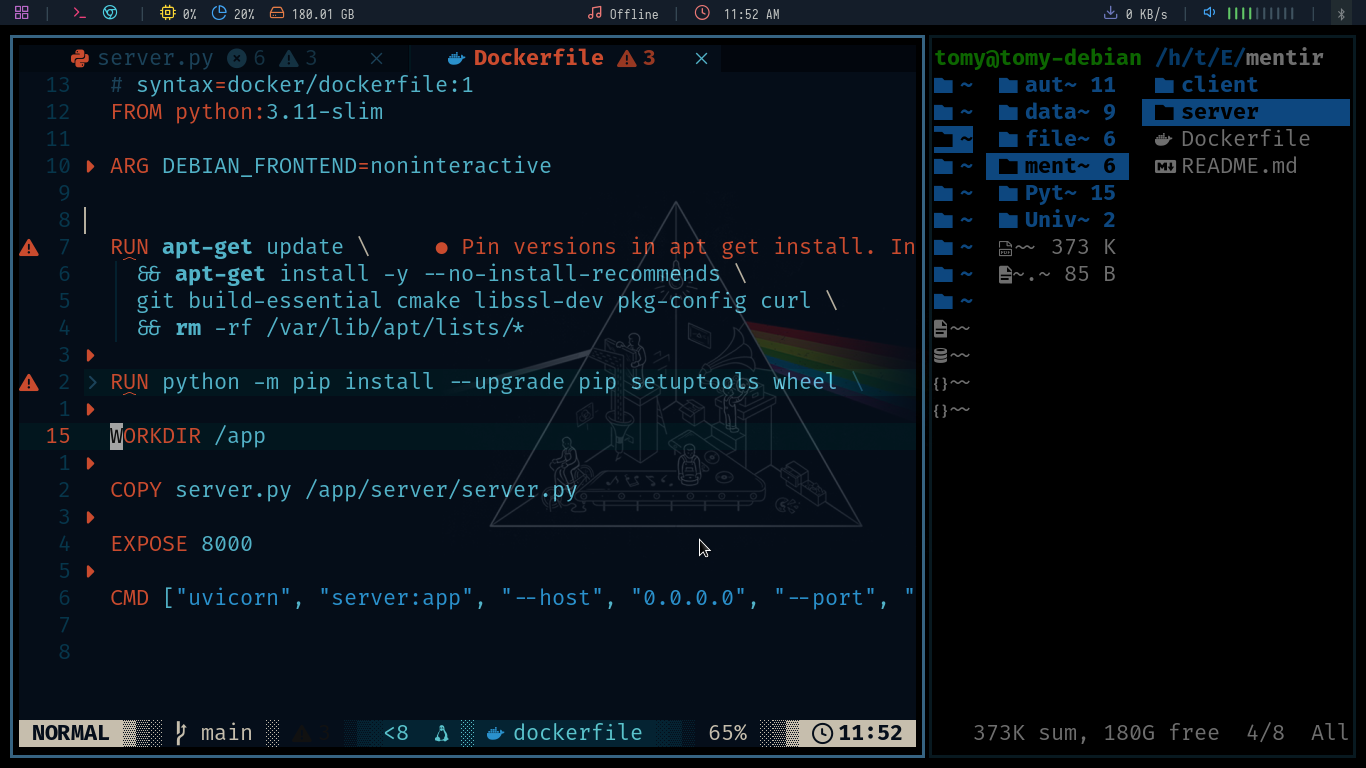Toggle fold marker directly below WORKDIR /app

click(90, 463)
